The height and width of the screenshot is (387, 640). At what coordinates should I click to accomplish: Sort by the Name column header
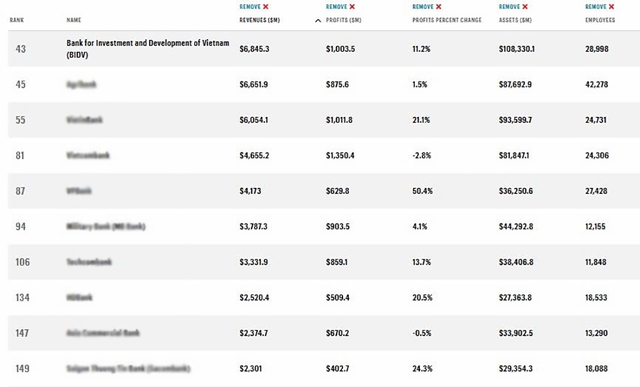click(x=74, y=20)
